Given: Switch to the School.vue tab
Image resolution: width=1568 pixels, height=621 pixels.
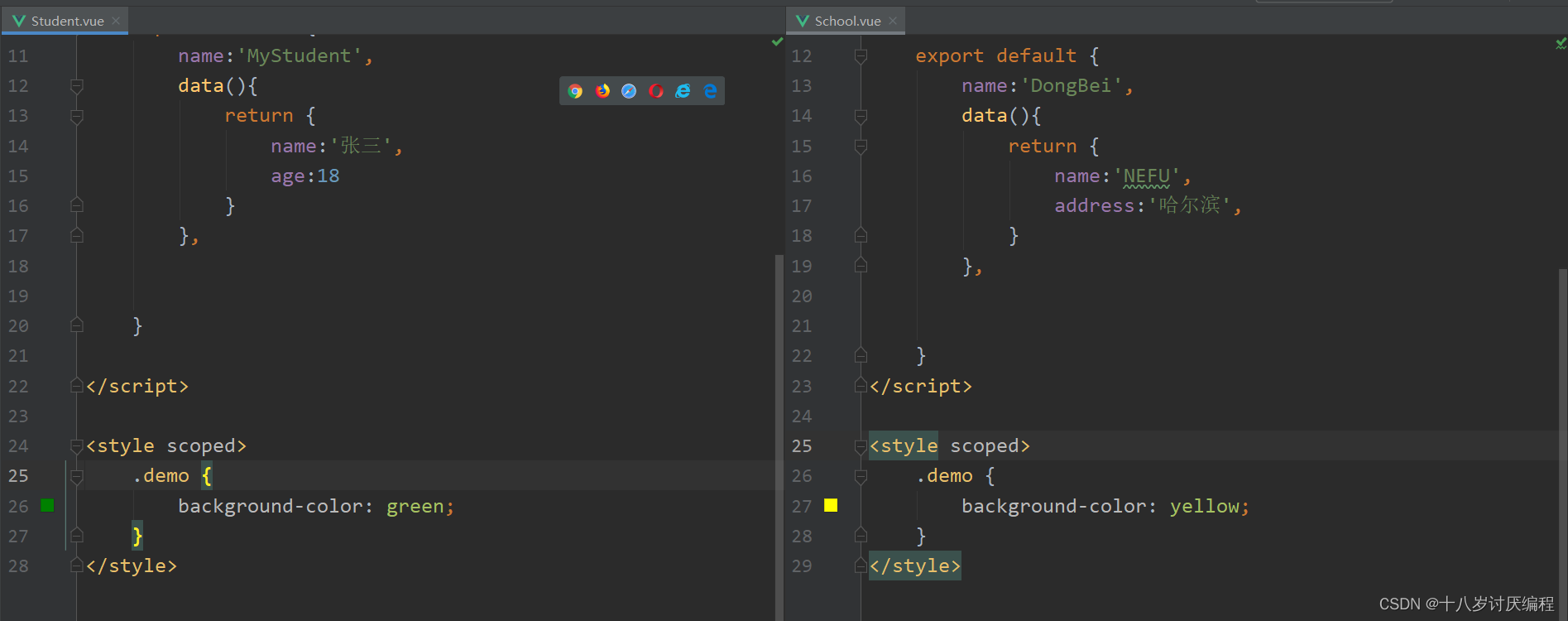Looking at the screenshot, I should click(846, 21).
